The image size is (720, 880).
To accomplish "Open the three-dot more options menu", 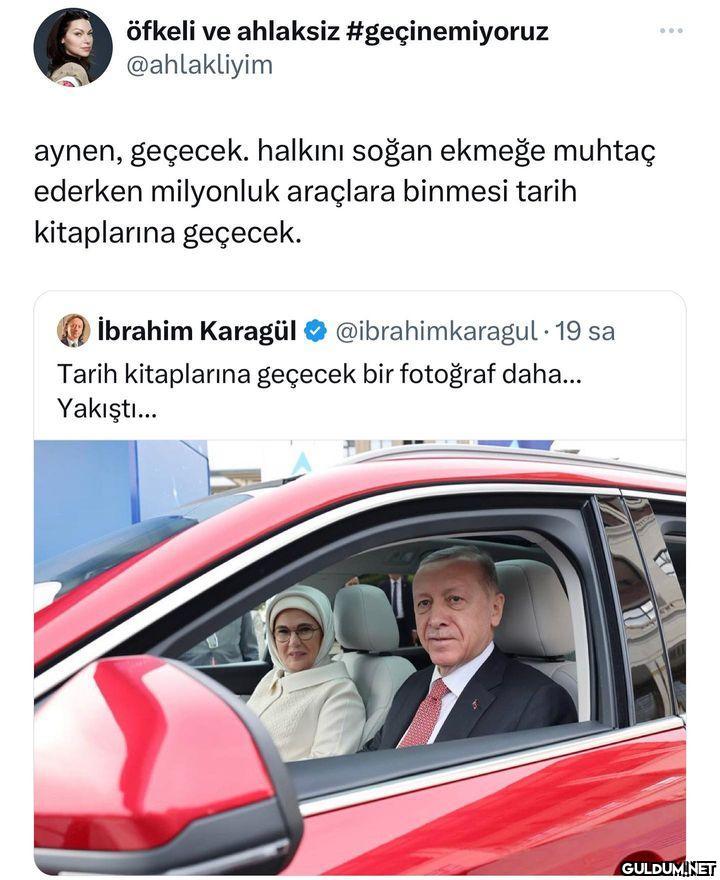I will [x=671, y=31].
